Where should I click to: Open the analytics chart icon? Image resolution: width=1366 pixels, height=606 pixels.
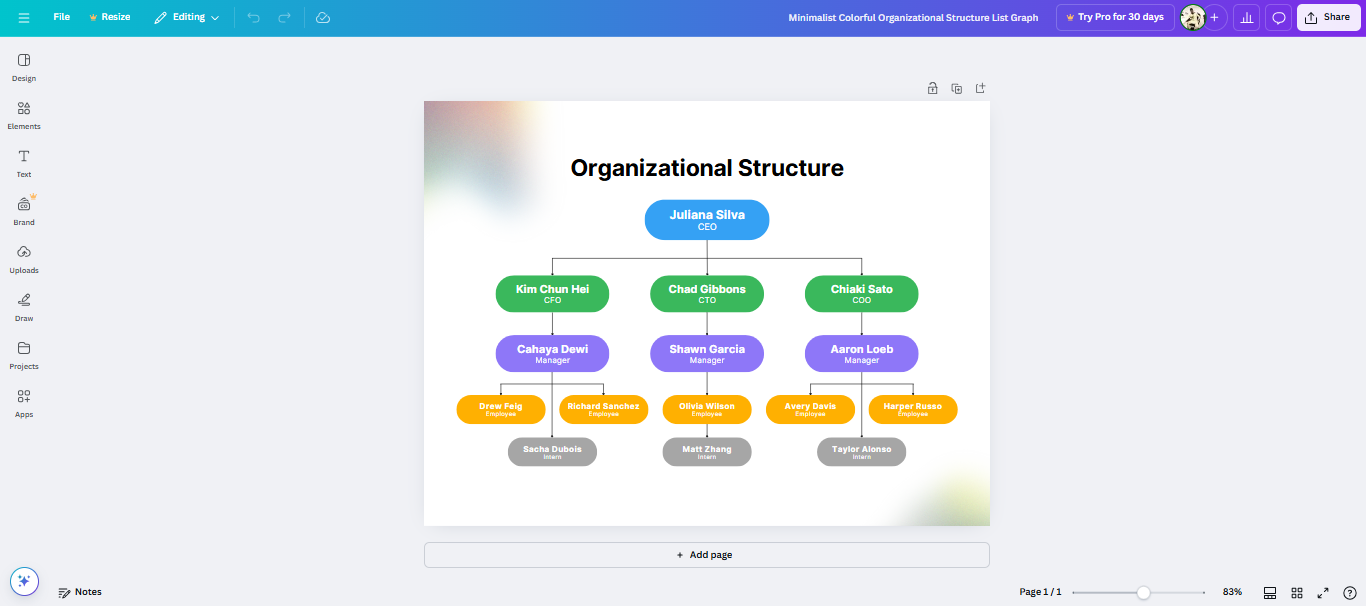click(x=1246, y=18)
